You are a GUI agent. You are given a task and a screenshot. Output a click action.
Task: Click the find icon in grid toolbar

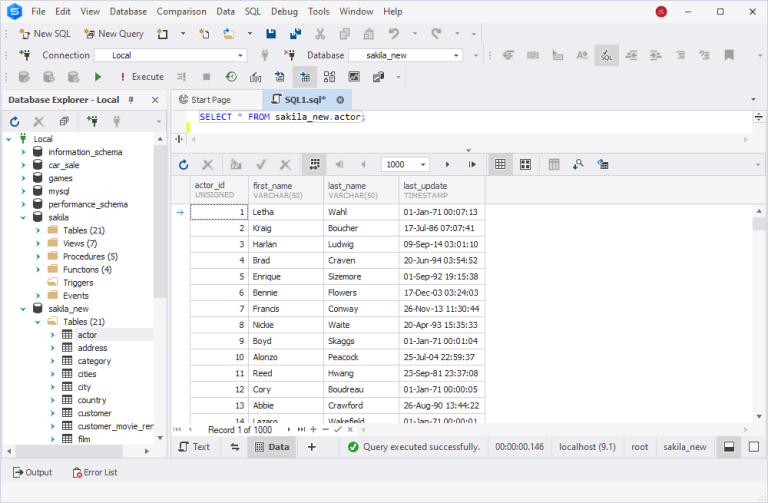tap(579, 164)
